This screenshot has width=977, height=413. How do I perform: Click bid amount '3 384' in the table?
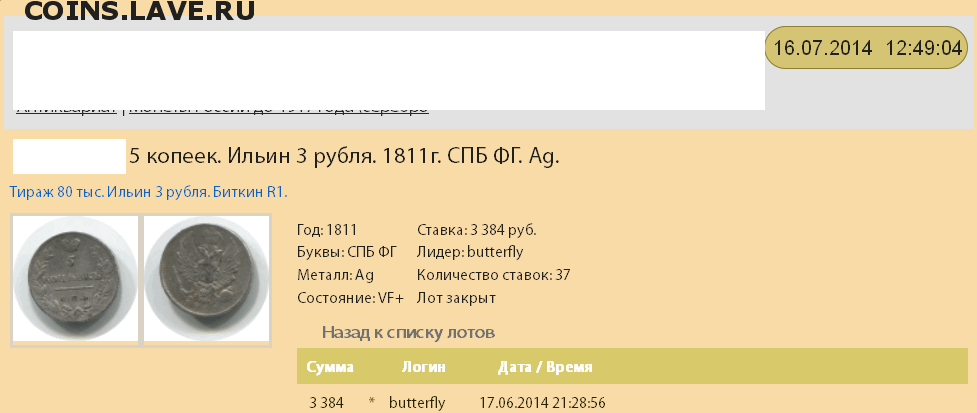pyautogui.click(x=326, y=403)
